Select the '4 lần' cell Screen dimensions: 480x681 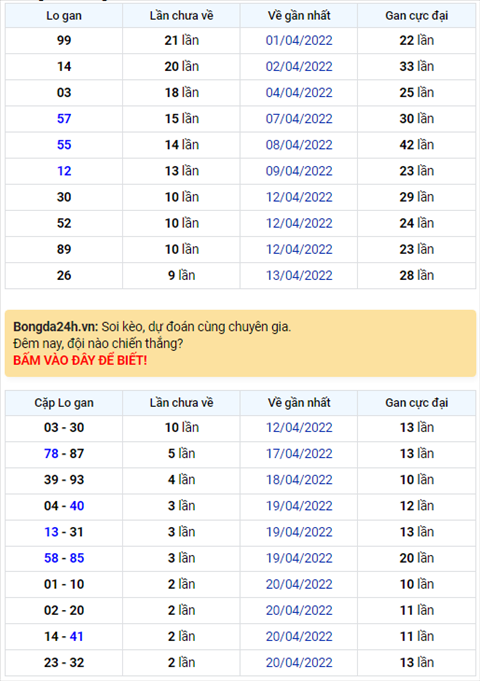tap(182, 479)
